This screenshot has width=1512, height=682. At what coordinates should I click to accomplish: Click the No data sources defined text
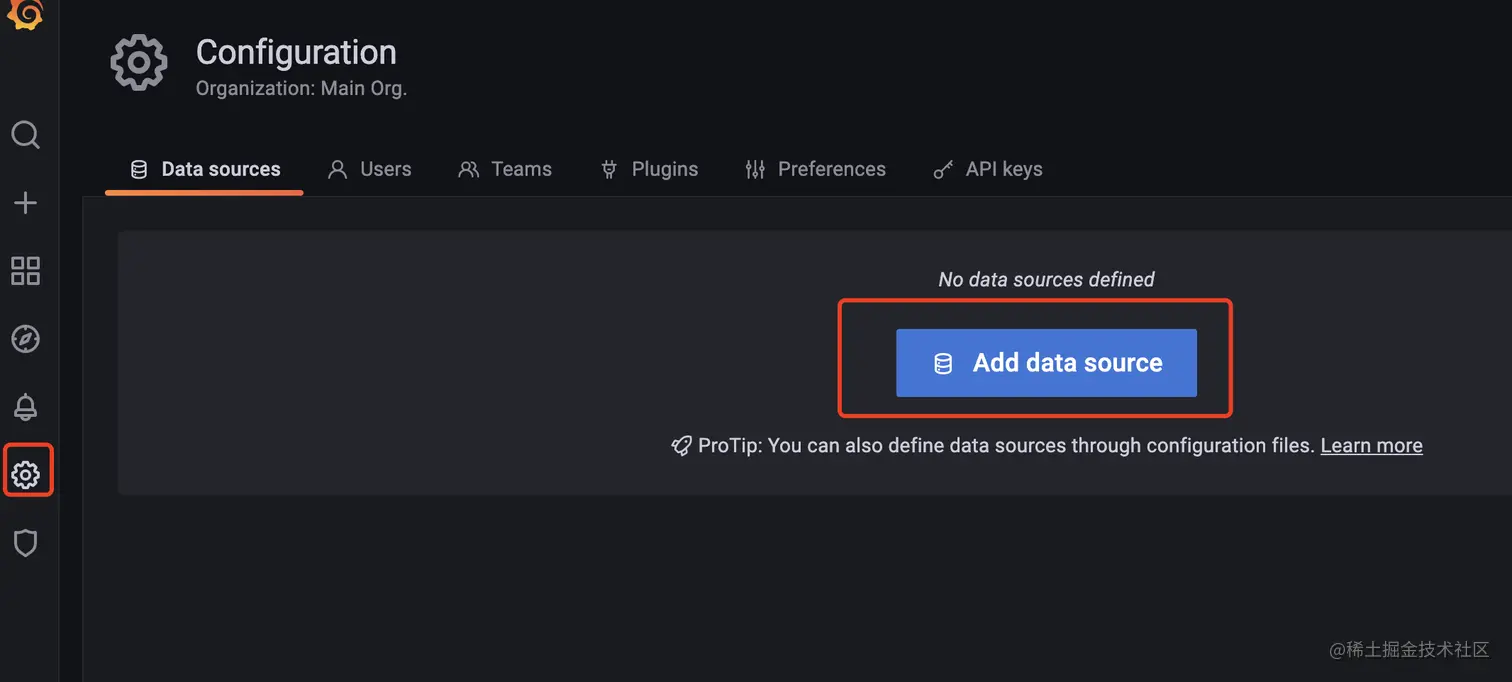pyautogui.click(x=1046, y=279)
